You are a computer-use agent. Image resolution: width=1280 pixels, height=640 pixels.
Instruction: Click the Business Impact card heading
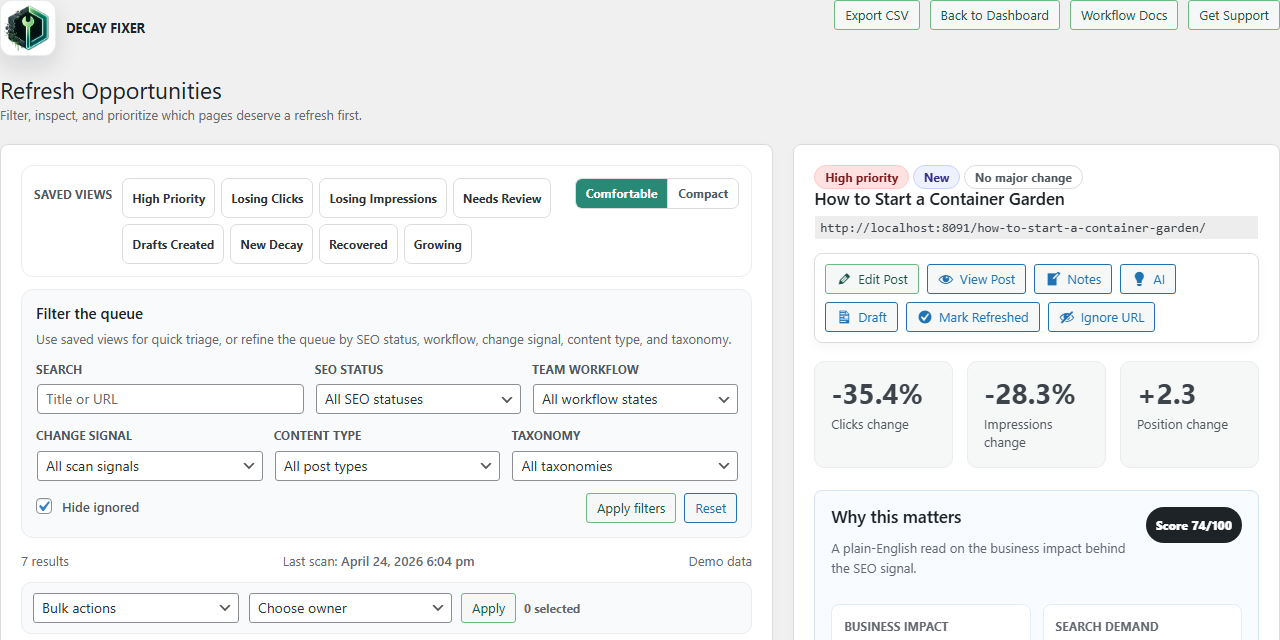click(896, 627)
